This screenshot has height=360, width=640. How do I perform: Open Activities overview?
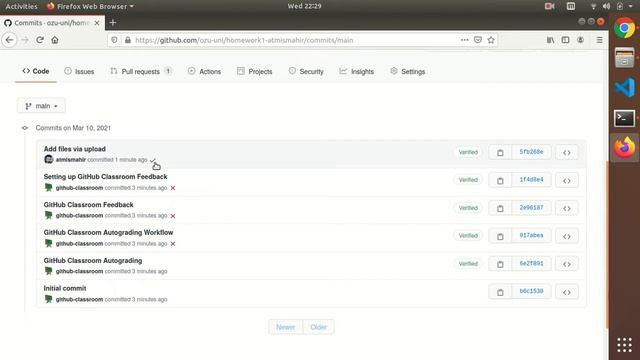pos(21,6)
